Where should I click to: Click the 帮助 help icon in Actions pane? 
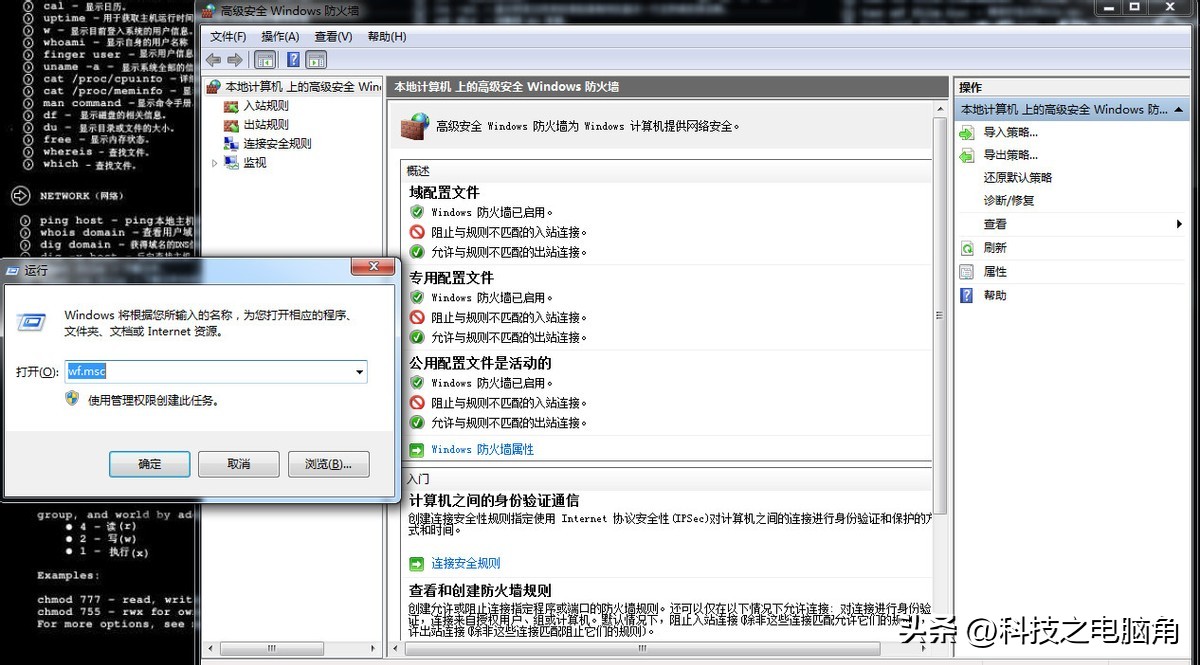coord(966,295)
